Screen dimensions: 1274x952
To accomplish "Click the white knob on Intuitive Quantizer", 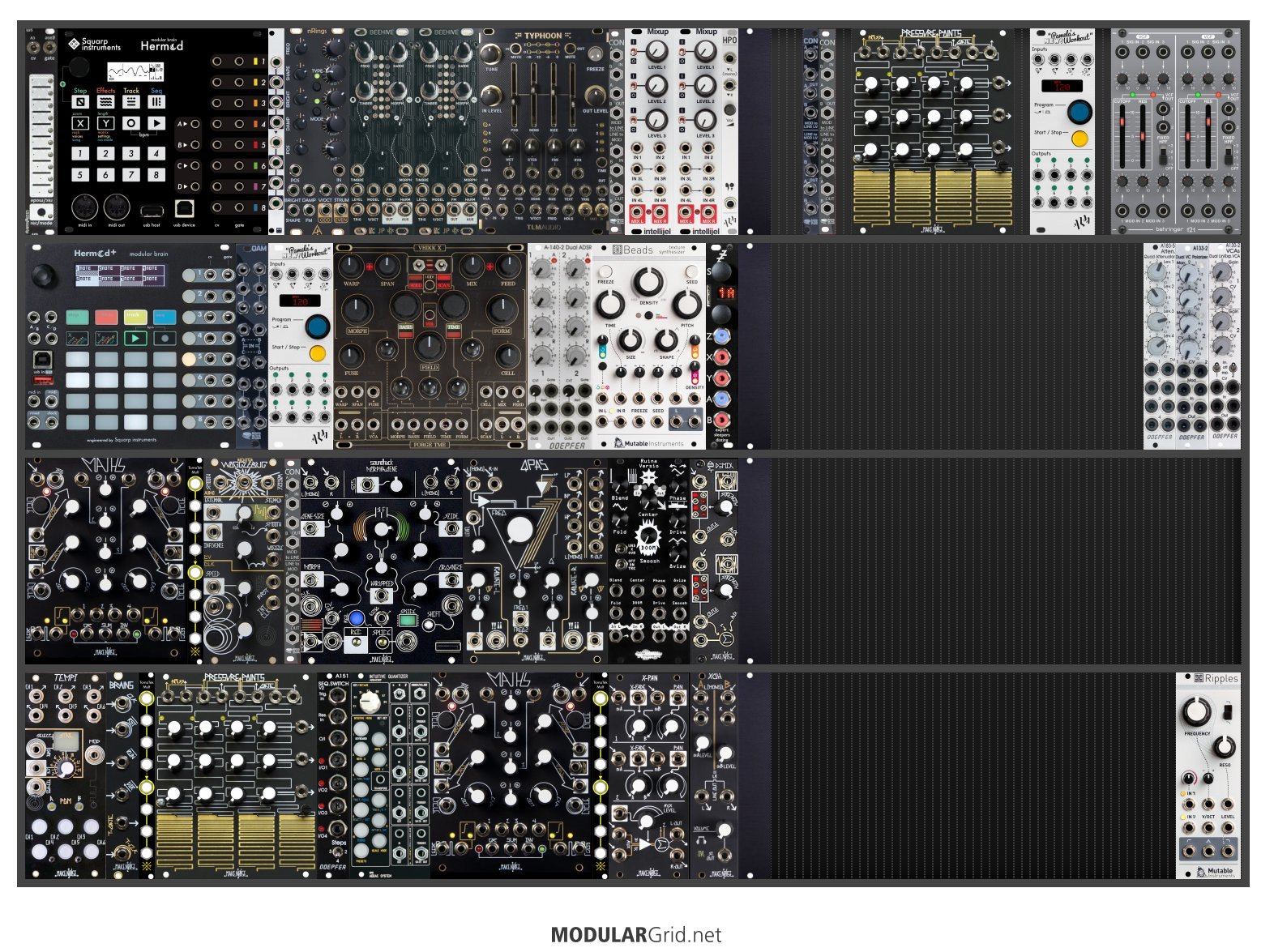I will tap(370, 702).
